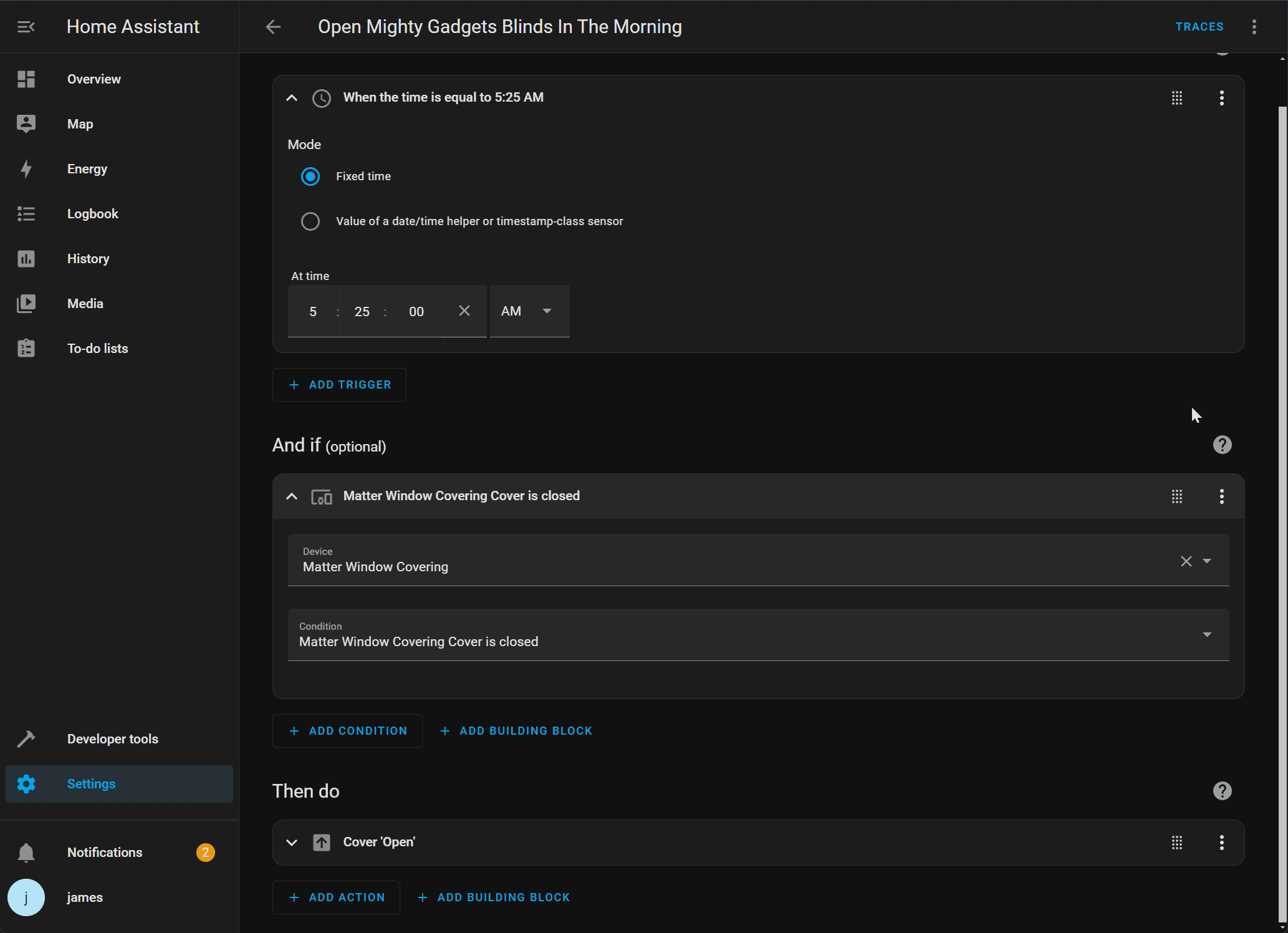This screenshot has width=1288, height=933.
Task: Click the drag handle on the time trigger
Action: (x=1176, y=98)
